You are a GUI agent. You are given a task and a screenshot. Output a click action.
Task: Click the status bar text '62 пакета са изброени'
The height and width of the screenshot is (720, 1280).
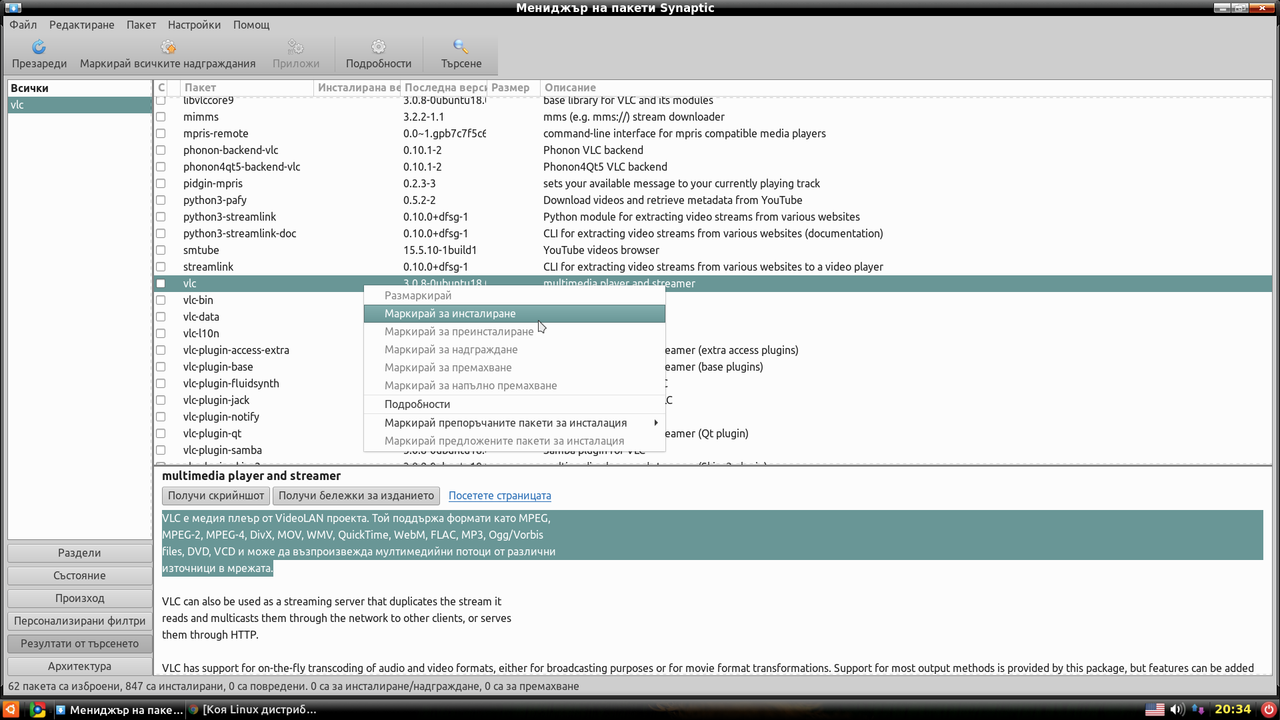pos(65,687)
